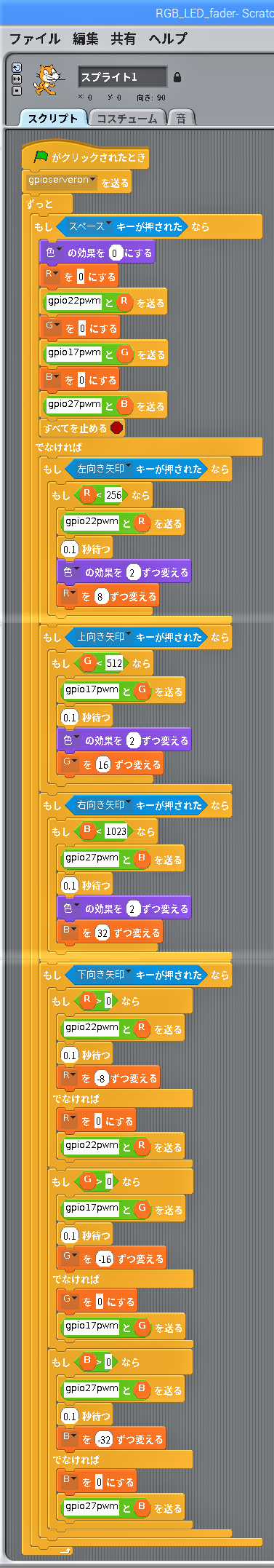This screenshot has height=1568, width=274.
Task: Click the スプライト1 sprite name field
Action: (x=122, y=77)
